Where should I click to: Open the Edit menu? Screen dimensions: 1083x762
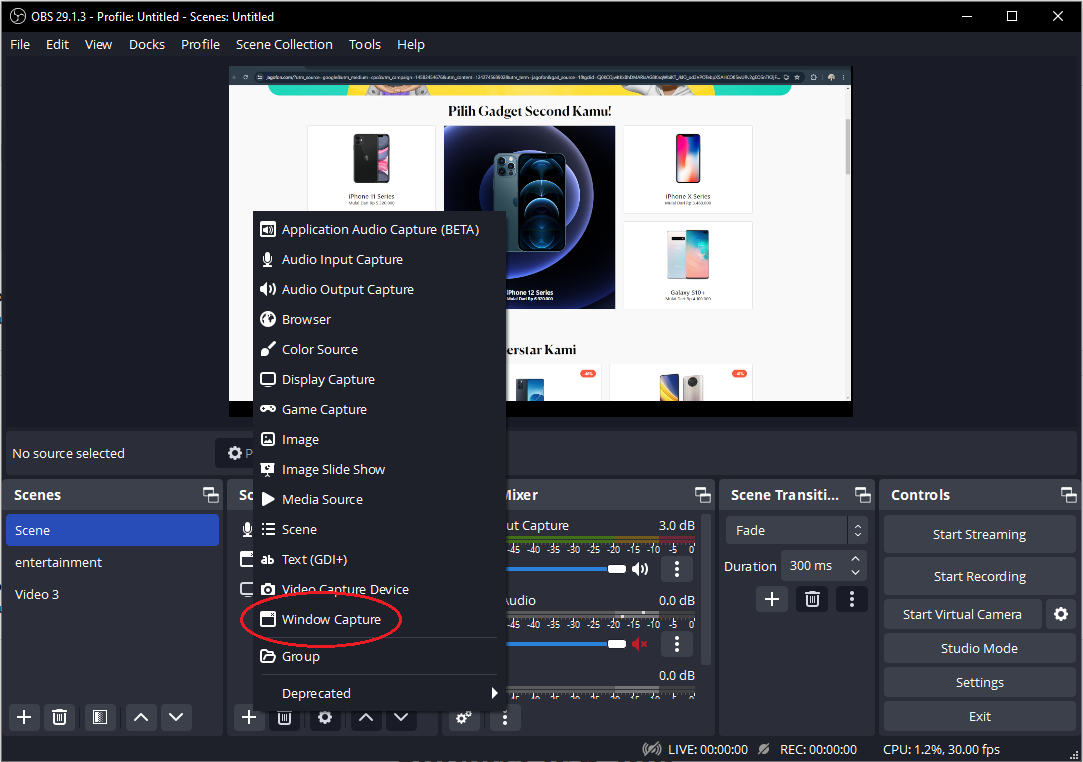click(x=57, y=44)
